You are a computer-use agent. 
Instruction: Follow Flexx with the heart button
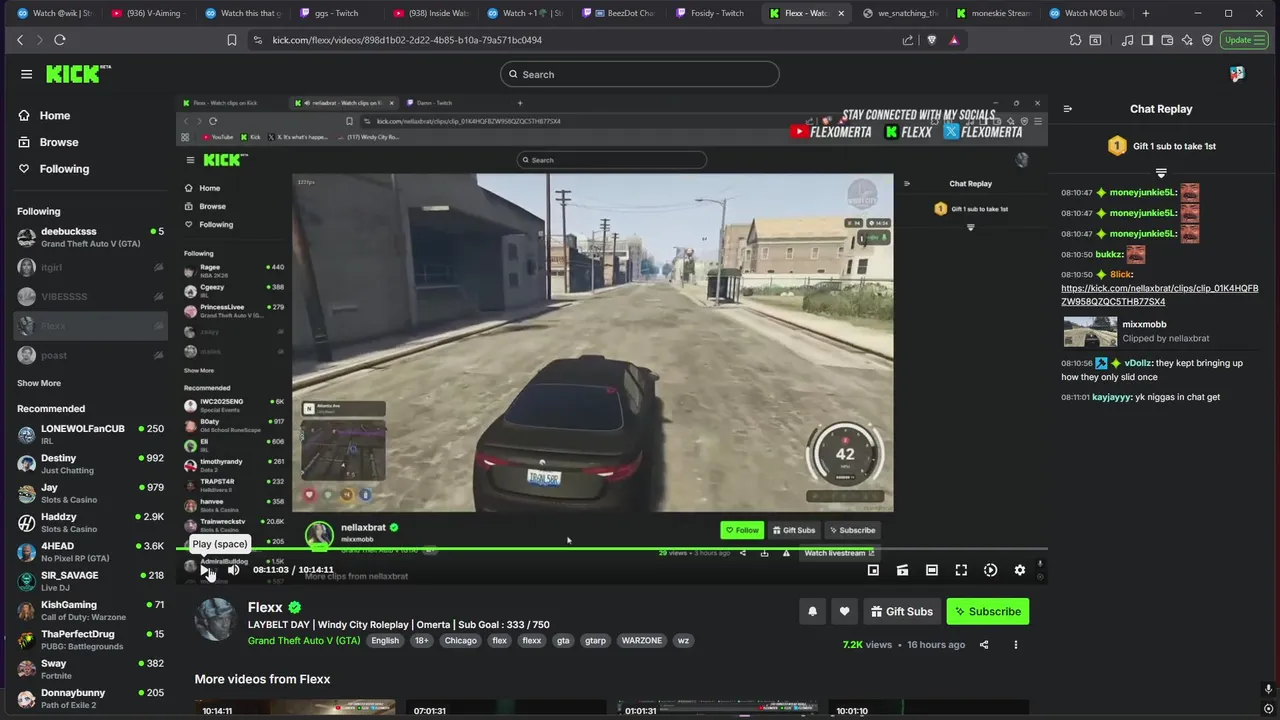[844, 611]
